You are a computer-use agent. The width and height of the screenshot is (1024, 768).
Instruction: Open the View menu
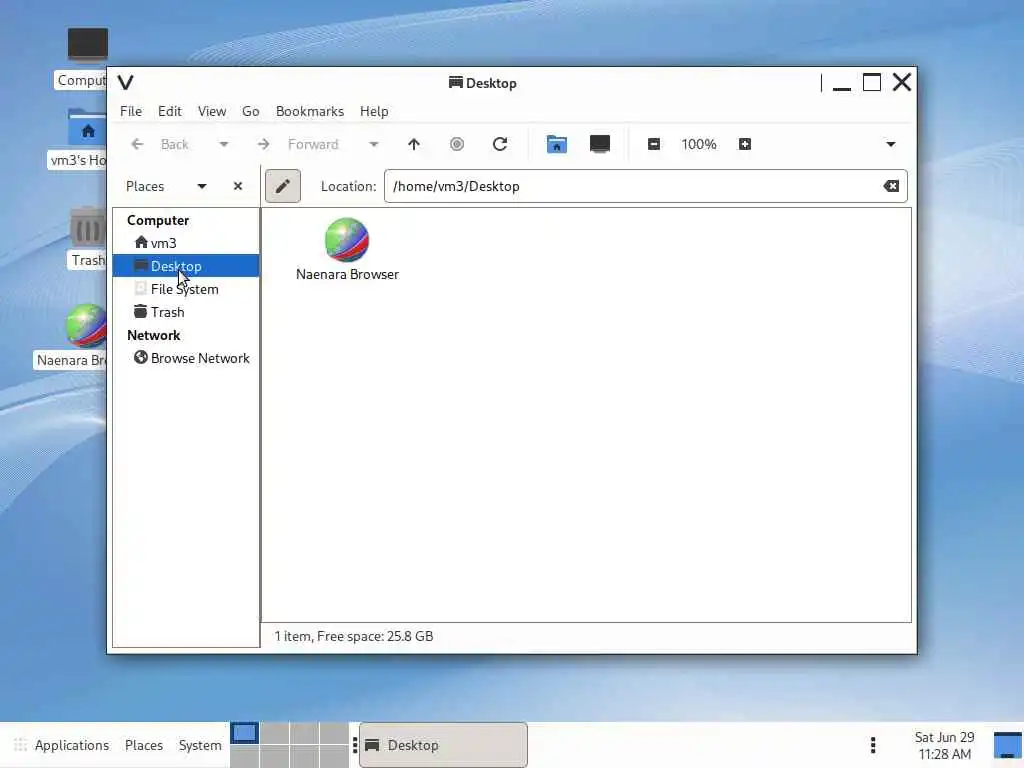coord(212,111)
